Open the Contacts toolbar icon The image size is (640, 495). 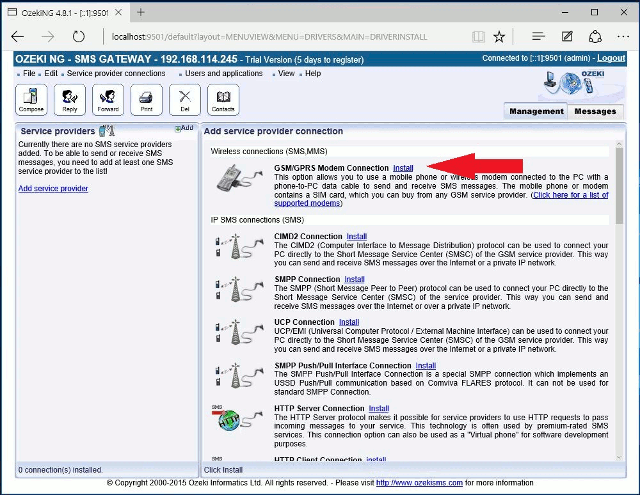click(x=223, y=100)
